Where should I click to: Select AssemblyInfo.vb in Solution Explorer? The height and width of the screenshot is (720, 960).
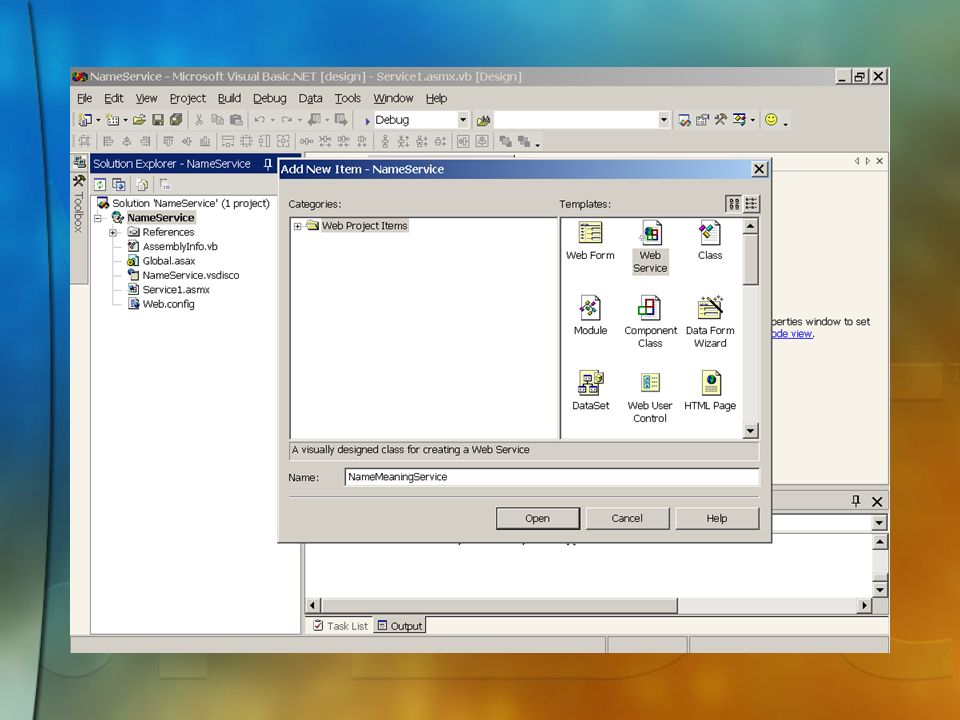click(180, 247)
